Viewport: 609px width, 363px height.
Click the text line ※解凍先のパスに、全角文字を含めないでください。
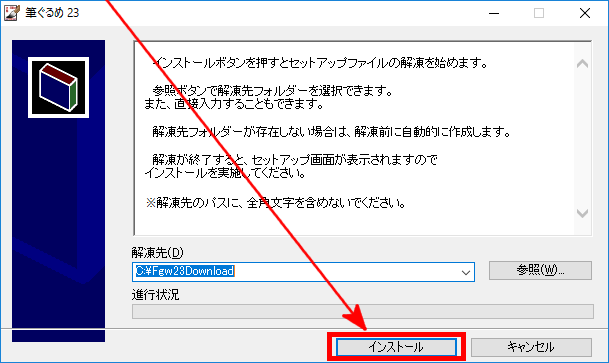(x=276, y=203)
